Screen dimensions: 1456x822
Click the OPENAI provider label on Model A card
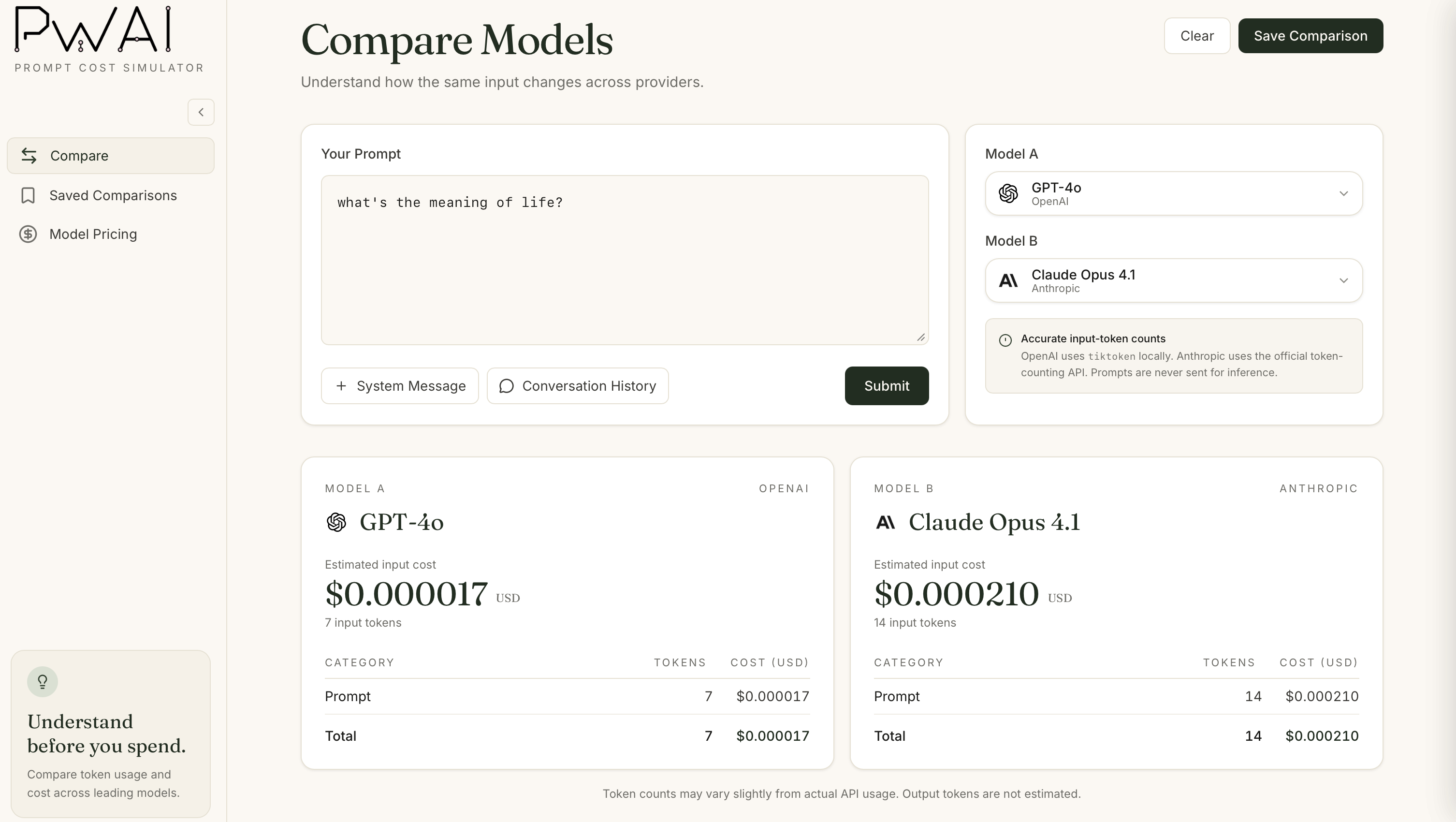784,488
